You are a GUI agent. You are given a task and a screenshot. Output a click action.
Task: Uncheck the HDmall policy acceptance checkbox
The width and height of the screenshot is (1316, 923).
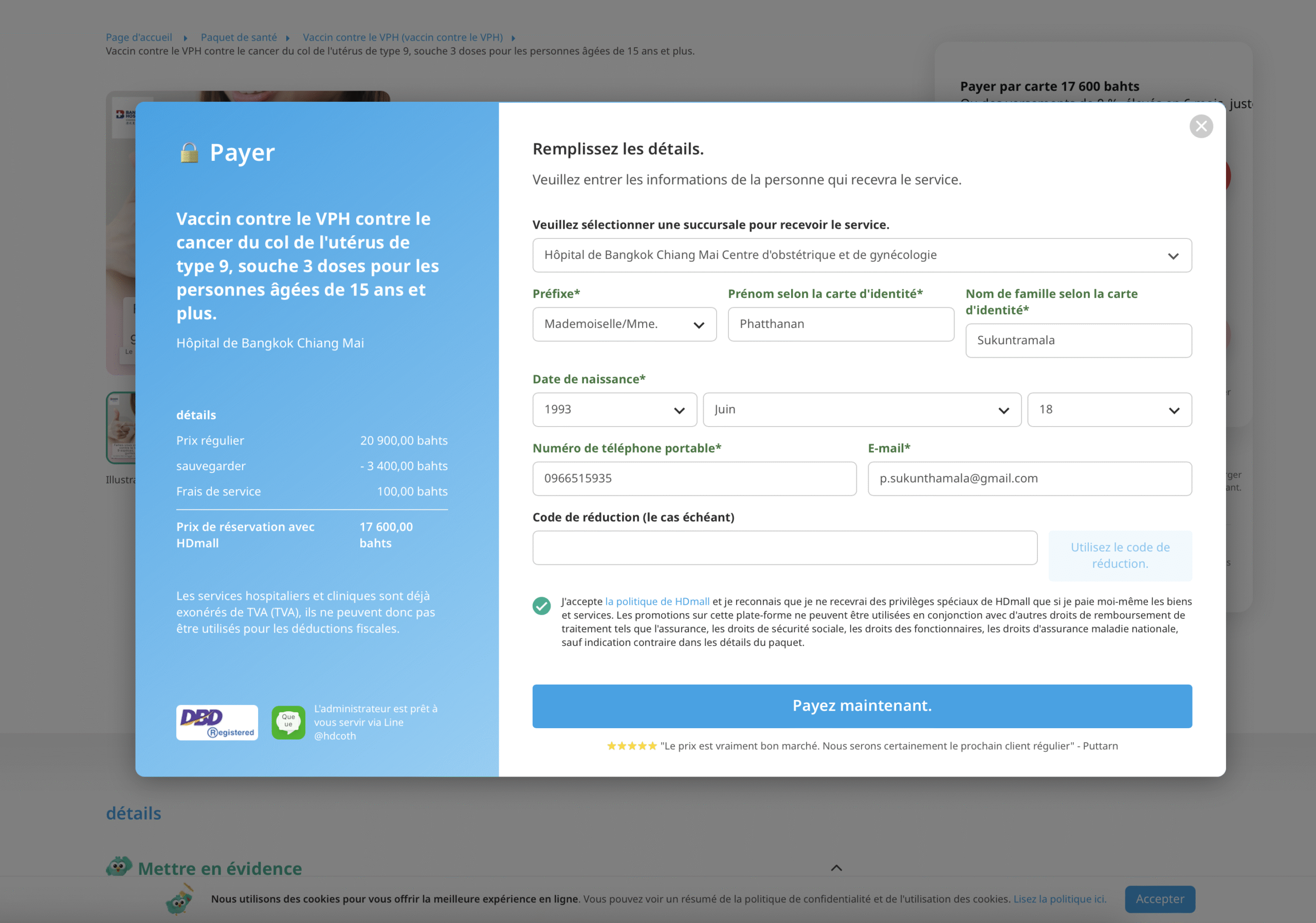tap(541, 605)
